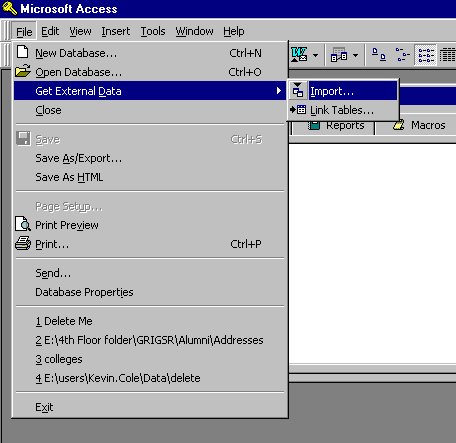Screen dimensions: 456x443
Task: Choose Open Database menu item
Action: pyautogui.click(x=150, y=72)
